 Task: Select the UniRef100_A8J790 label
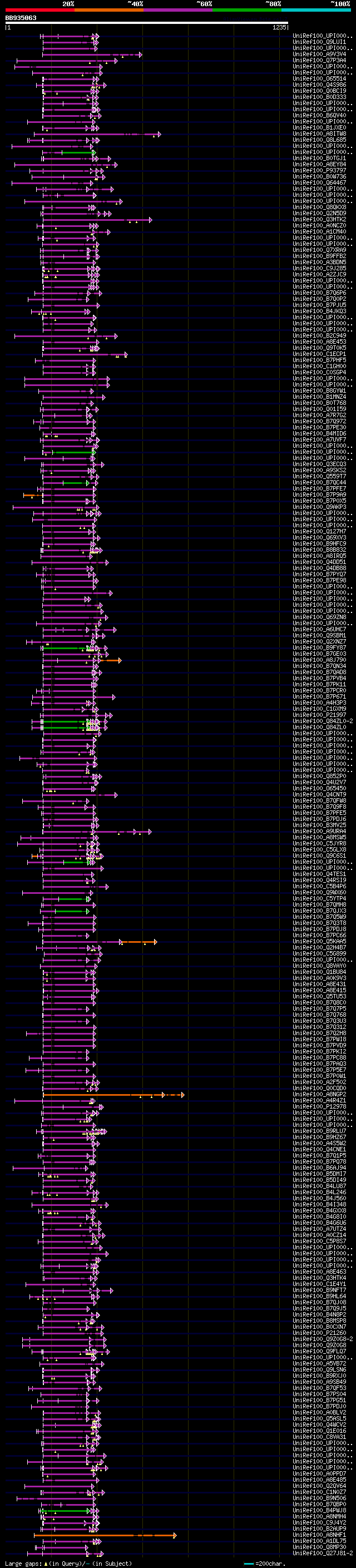[x=319, y=660]
